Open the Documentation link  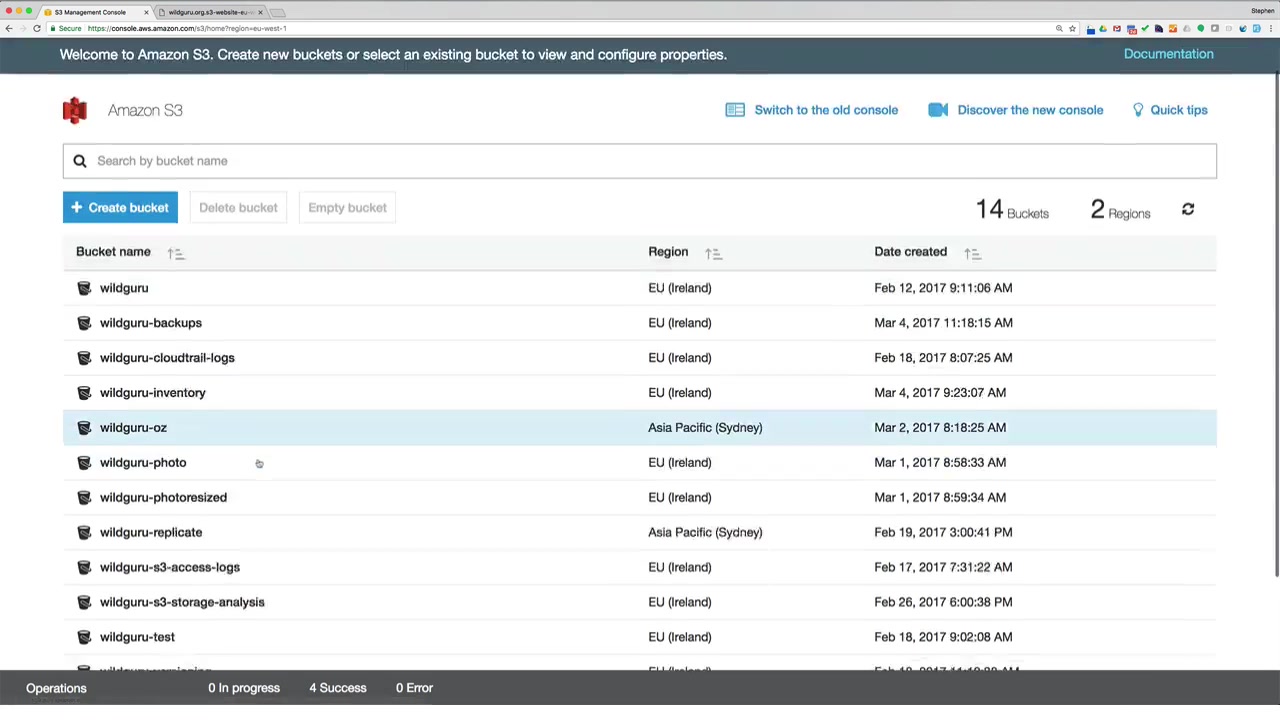(x=1169, y=54)
